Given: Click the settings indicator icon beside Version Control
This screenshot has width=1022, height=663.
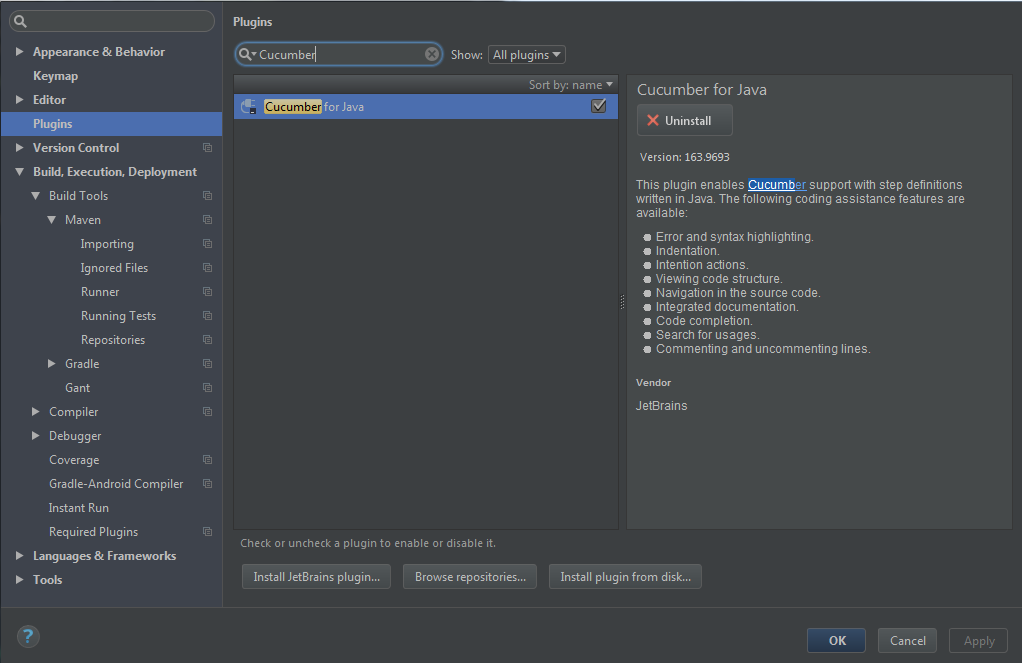Looking at the screenshot, I should click(207, 147).
